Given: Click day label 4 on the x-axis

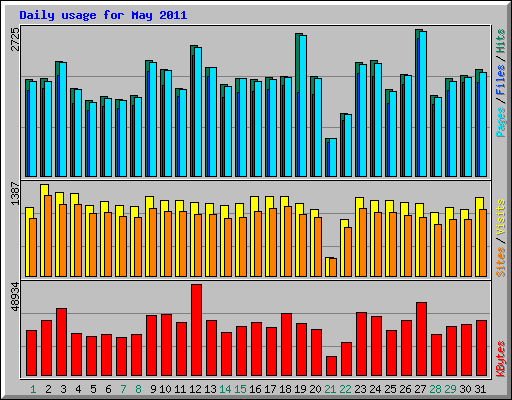Looking at the screenshot, I should (x=78, y=389).
